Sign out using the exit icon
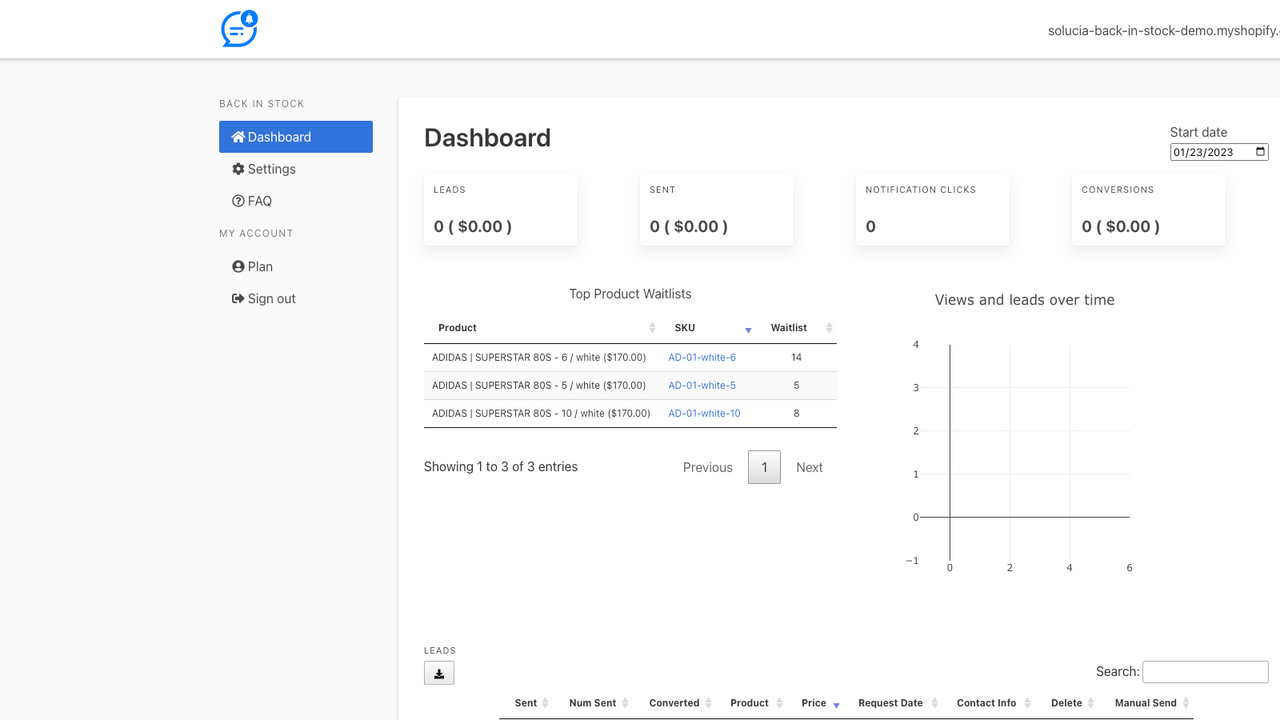 237,298
